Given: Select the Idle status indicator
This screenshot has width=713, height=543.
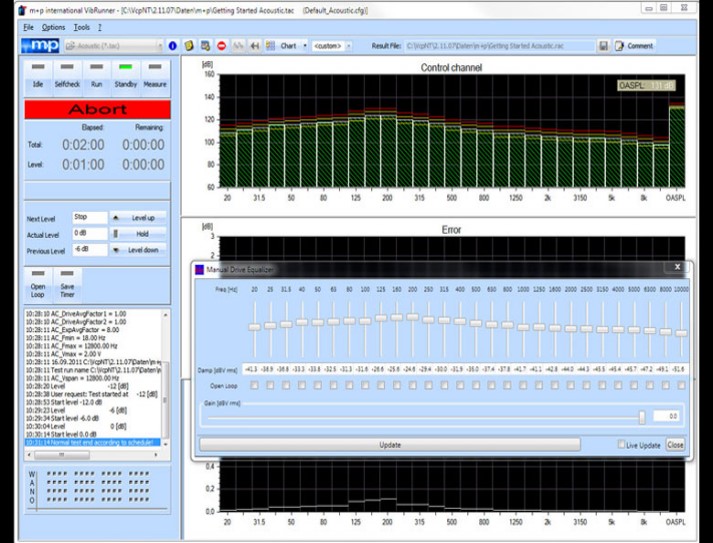Looking at the screenshot, I should click(x=38, y=77).
